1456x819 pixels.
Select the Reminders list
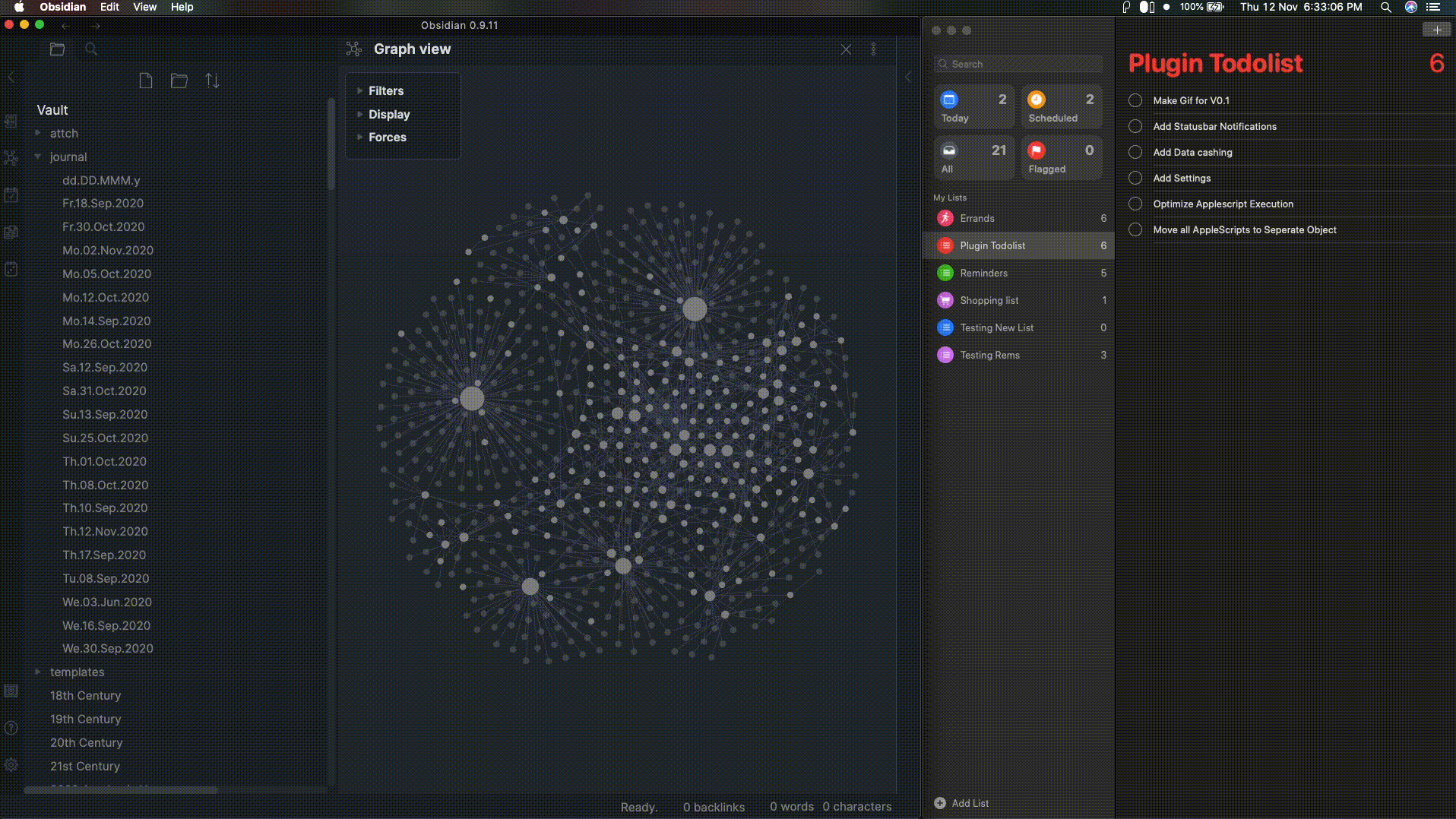point(1018,273)
